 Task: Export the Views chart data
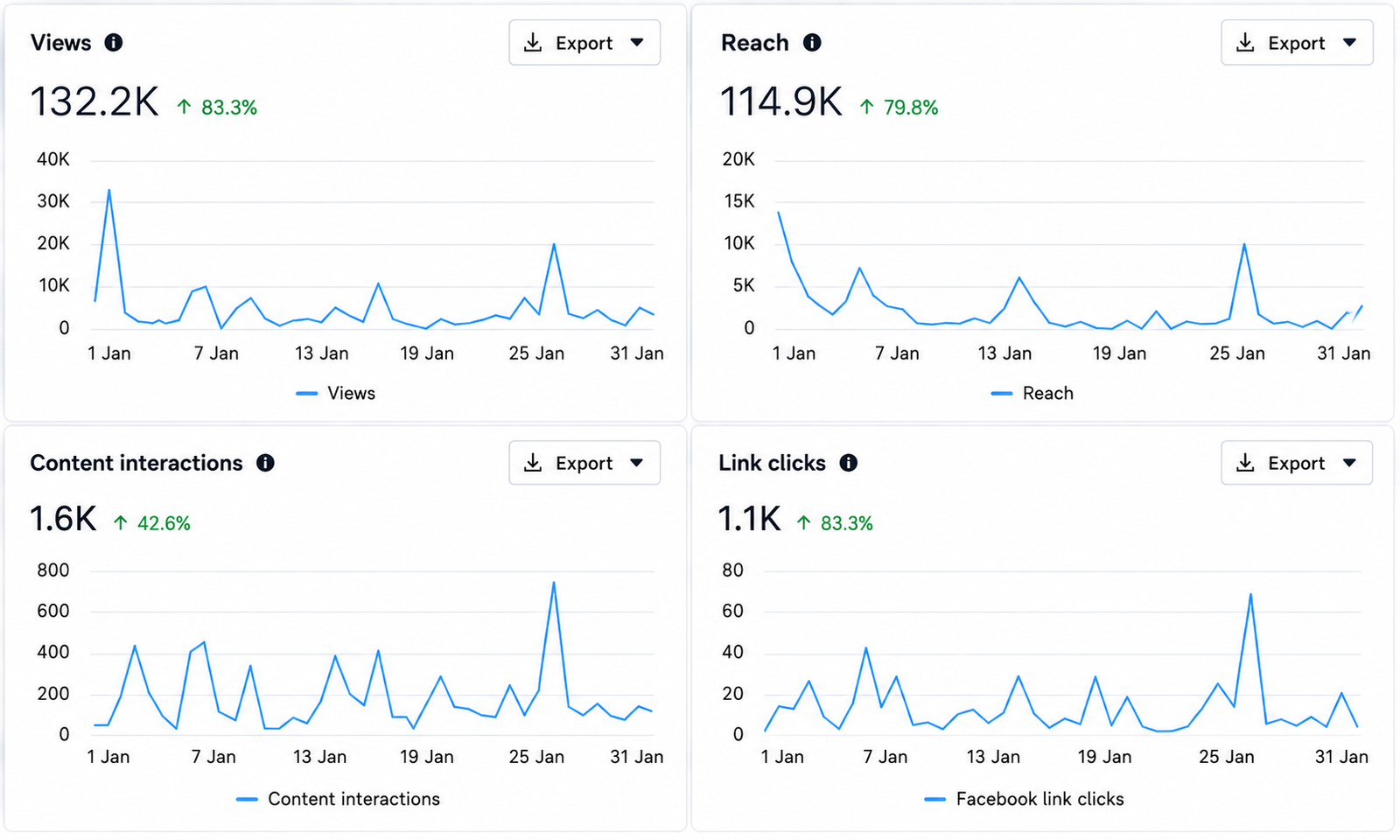584,43
